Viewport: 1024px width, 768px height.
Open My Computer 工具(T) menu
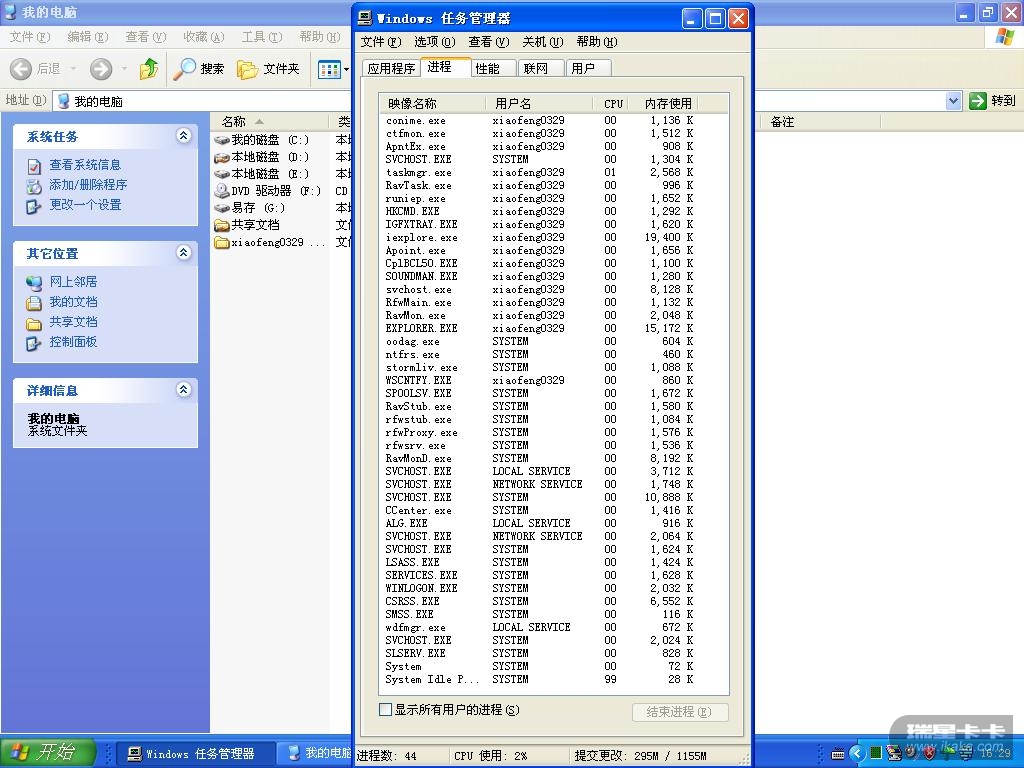click(262, 37)
